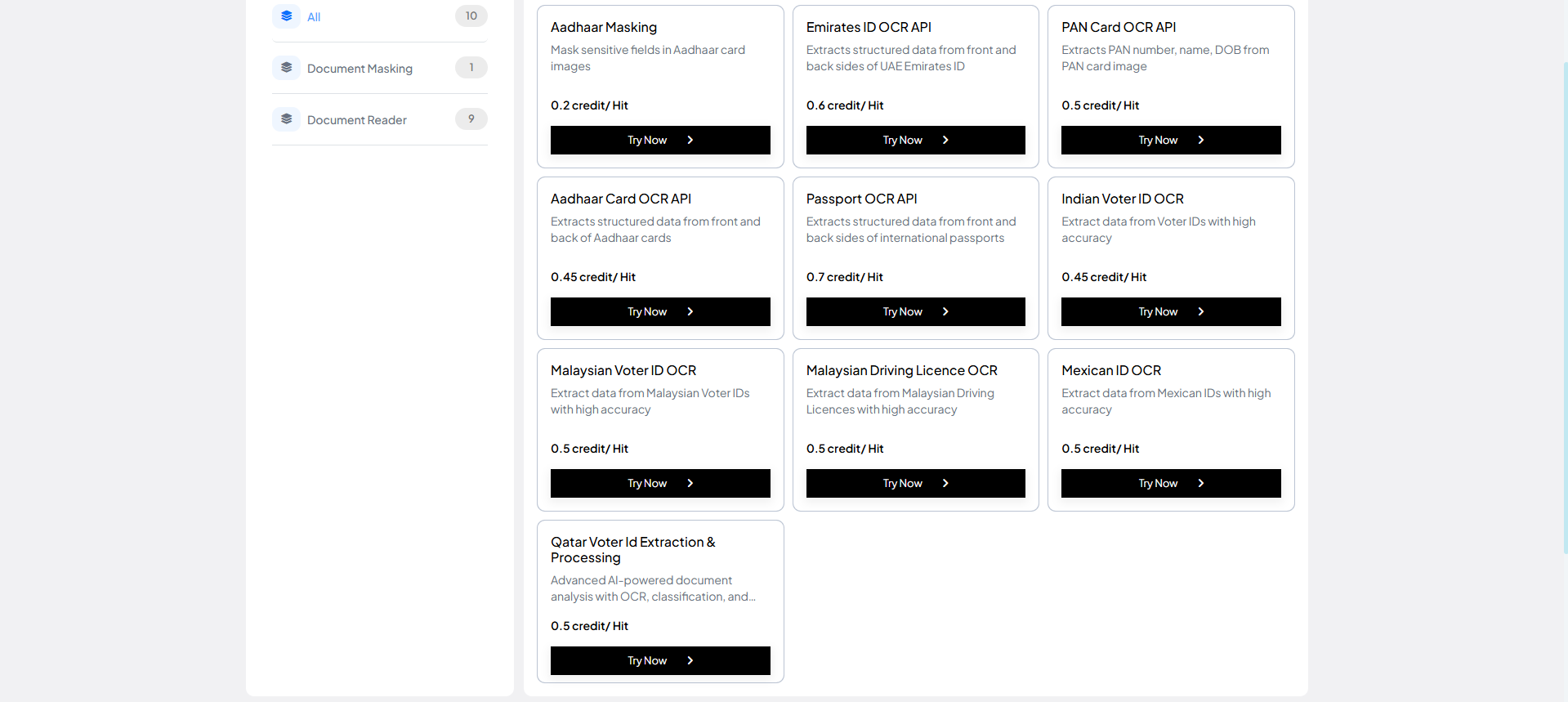The height and width of the screenshot is (702, 1568).
Task: Try the PAN Card OCR API
Action: pos(1170,140)
